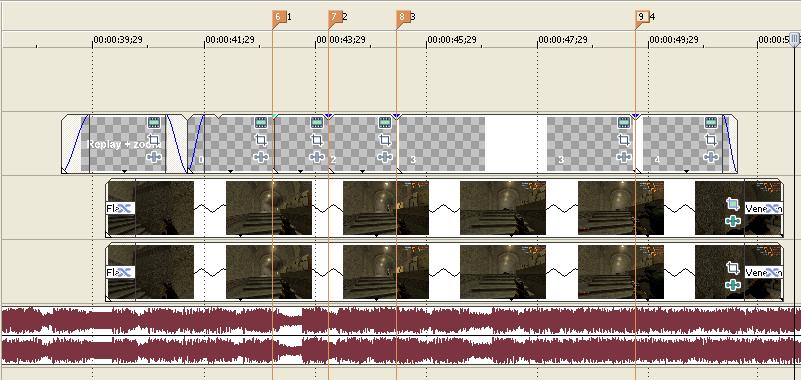
Task: Jump to timeline marker 8
Action: coord(403,17)
